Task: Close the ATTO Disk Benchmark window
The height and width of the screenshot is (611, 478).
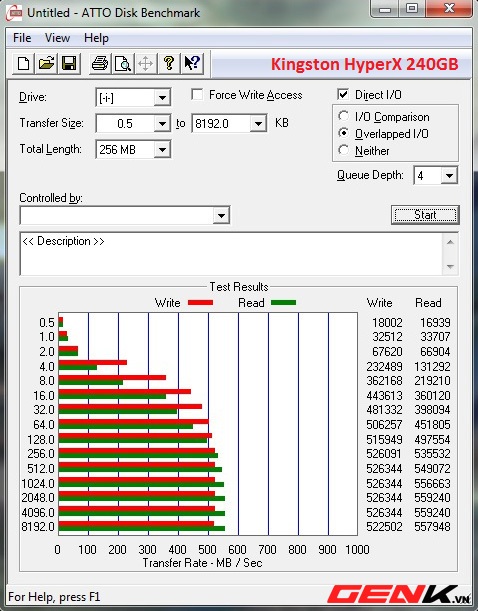Action: tap(450, 9)
